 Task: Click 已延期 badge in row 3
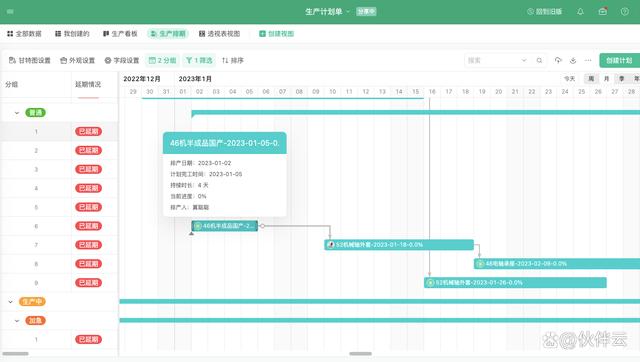(x=88, y=169)
